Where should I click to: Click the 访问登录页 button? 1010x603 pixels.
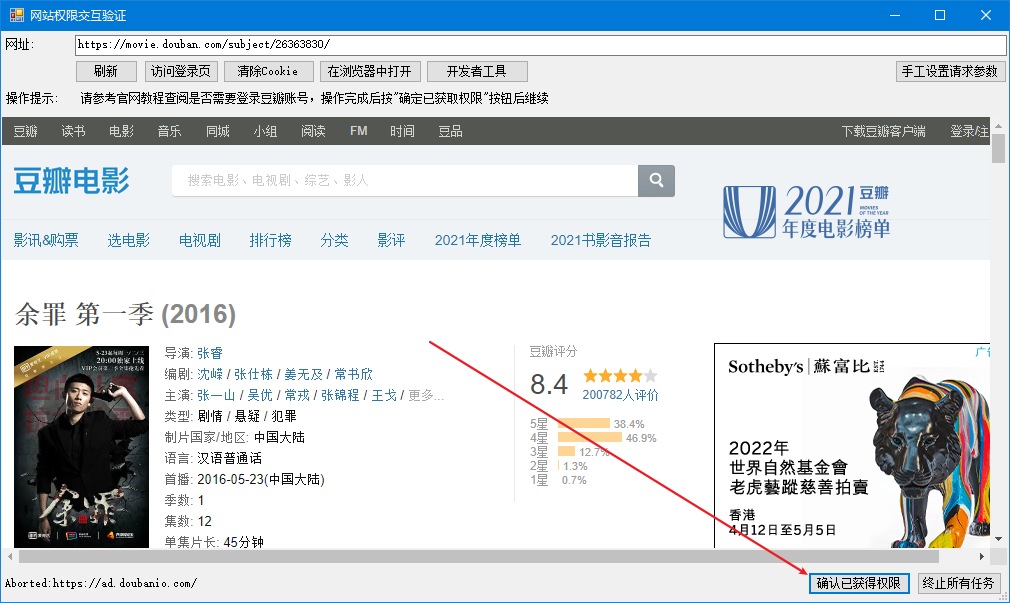point(181,72)
